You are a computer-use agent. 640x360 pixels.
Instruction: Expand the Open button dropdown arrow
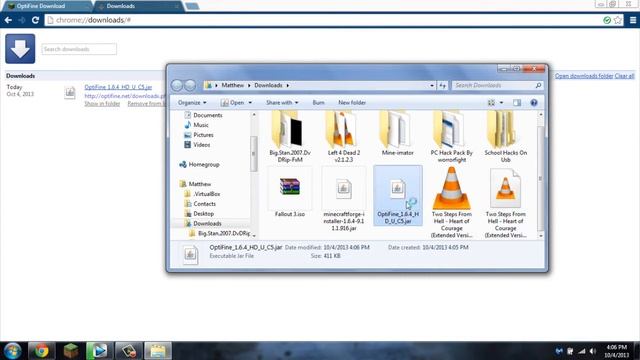point(250,103)
